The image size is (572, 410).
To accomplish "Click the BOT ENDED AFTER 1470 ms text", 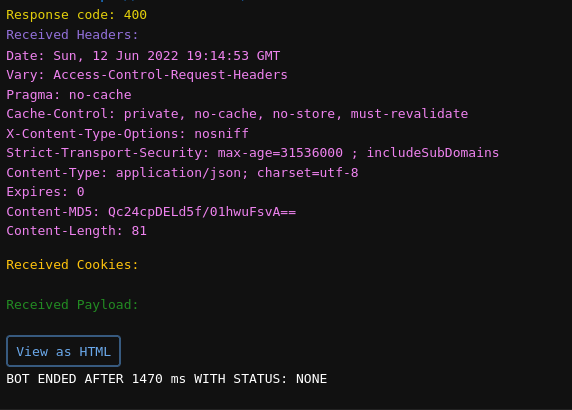I will (x=96, y=379).
